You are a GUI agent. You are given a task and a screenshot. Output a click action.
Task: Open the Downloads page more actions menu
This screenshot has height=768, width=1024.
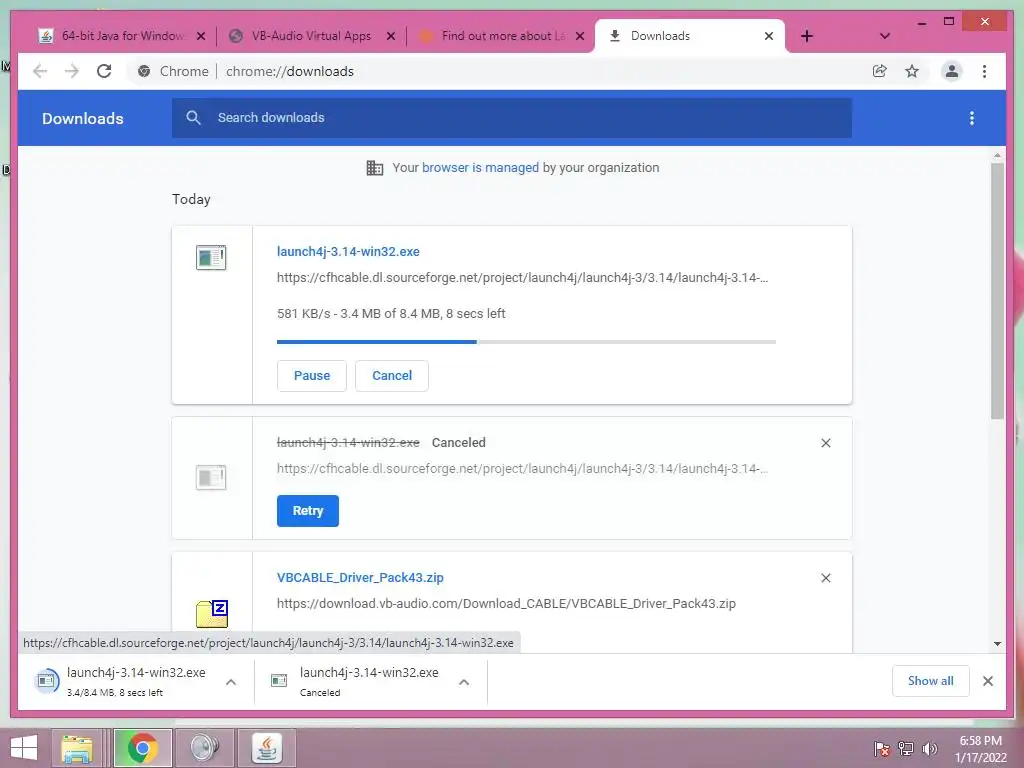pos(972,118)
